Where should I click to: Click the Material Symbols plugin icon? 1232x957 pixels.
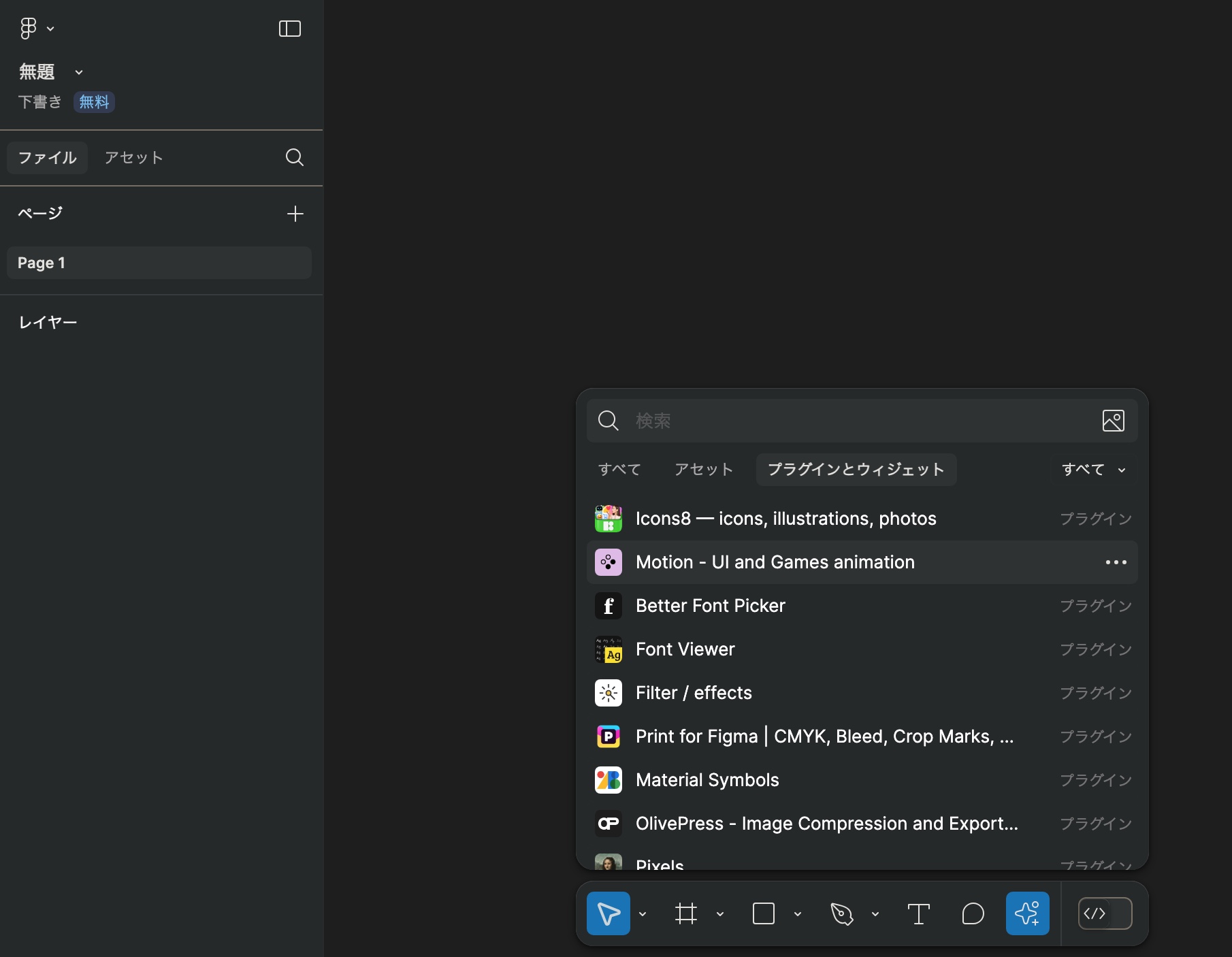[609, 780]
